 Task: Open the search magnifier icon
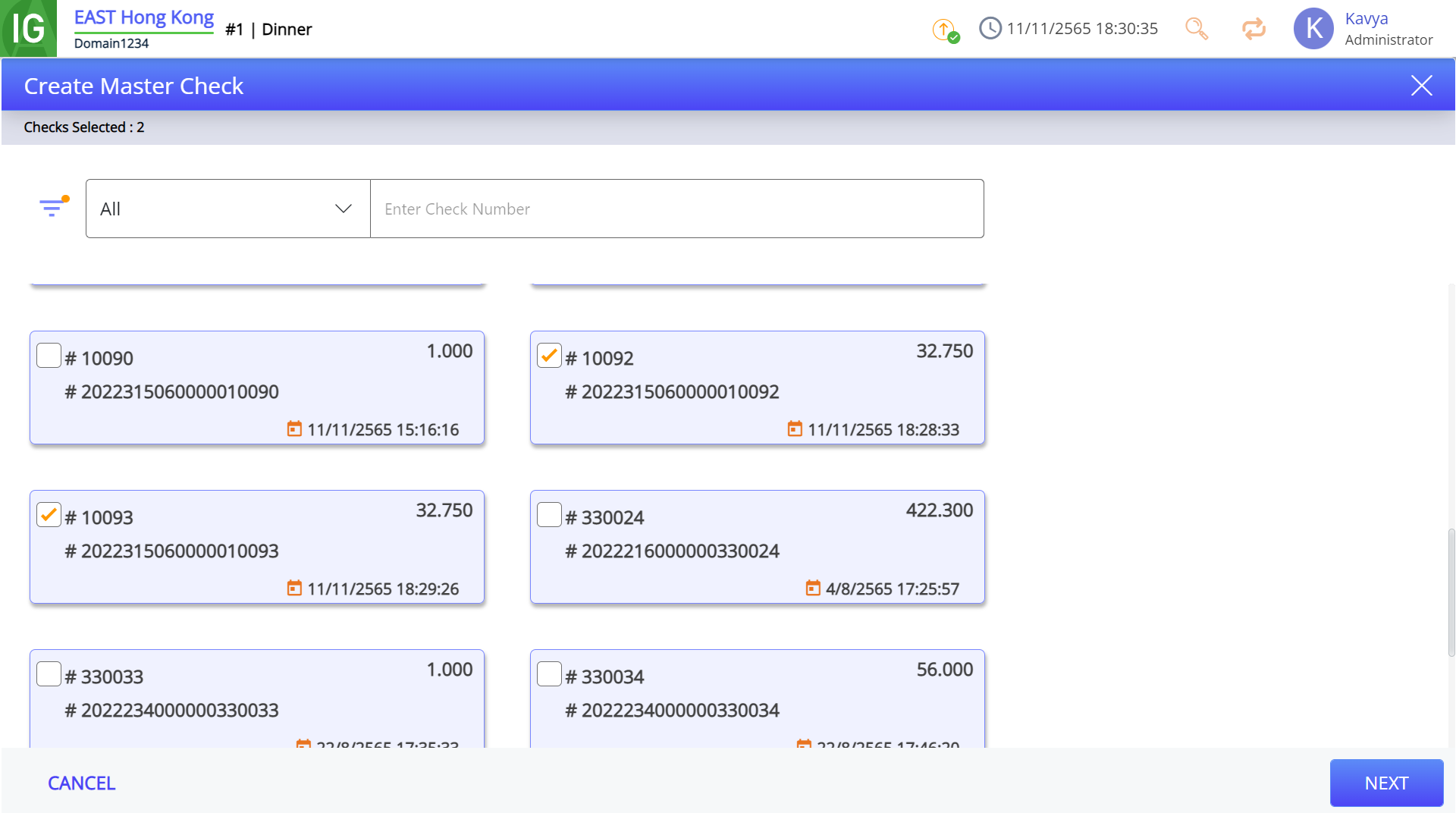pyautogui.click(x=1196, y=29)
